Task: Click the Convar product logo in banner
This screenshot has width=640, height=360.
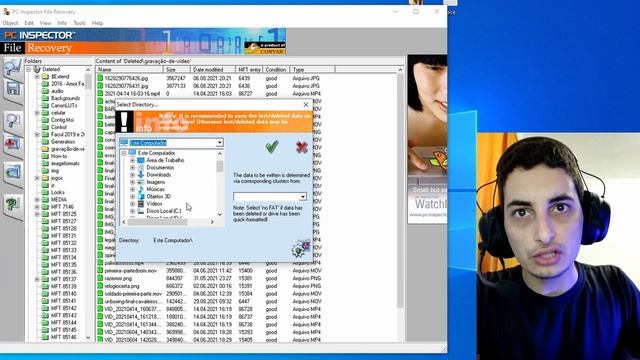Action: pos(265,48)
